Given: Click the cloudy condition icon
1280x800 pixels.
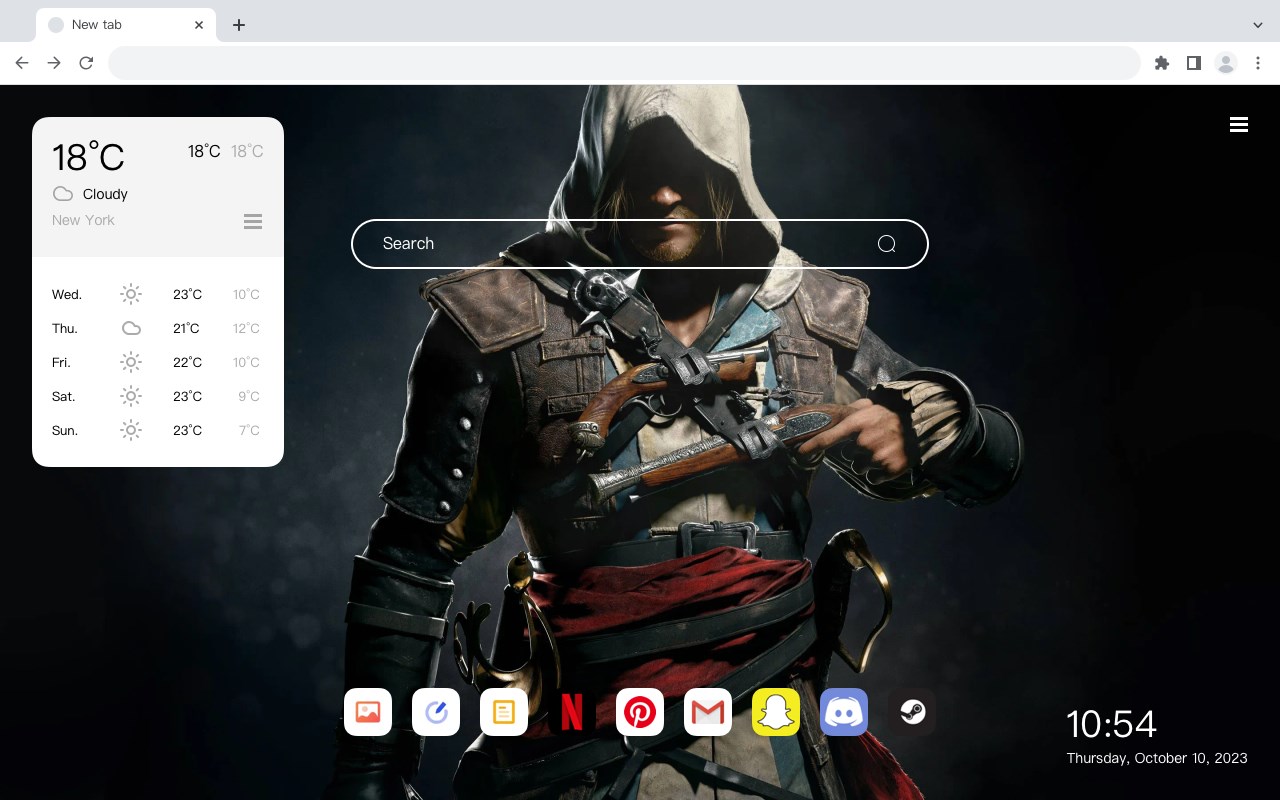Looking at the screenshot, I should 63,194.
